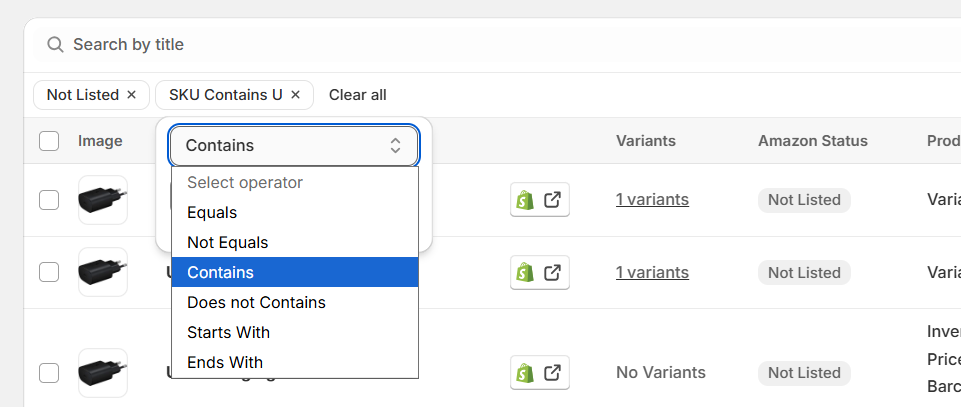Check the first product row checkbox
Screen dimensions: 961x407
[49, 200]
